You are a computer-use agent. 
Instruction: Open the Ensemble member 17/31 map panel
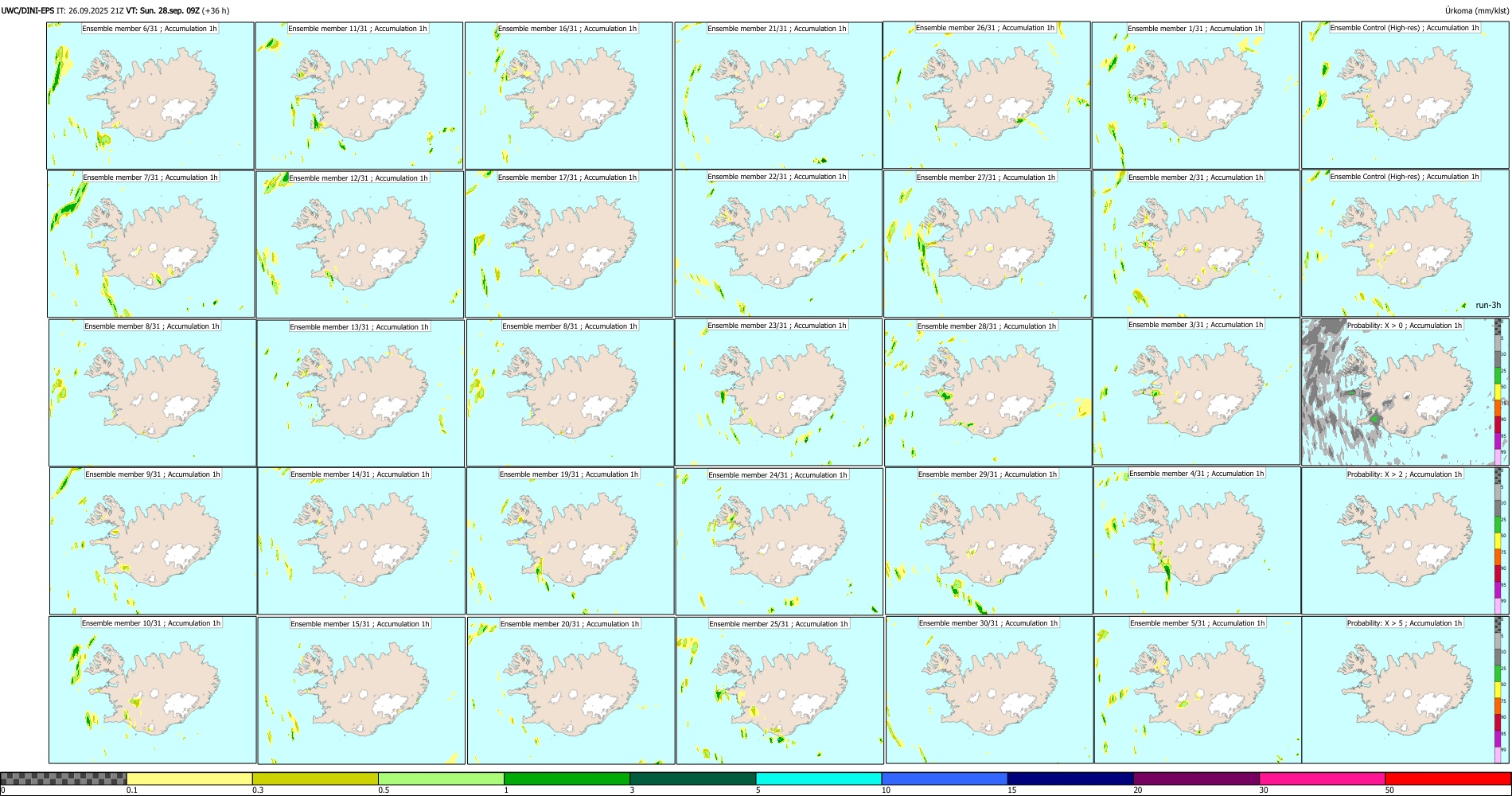(x=570, y=244)
